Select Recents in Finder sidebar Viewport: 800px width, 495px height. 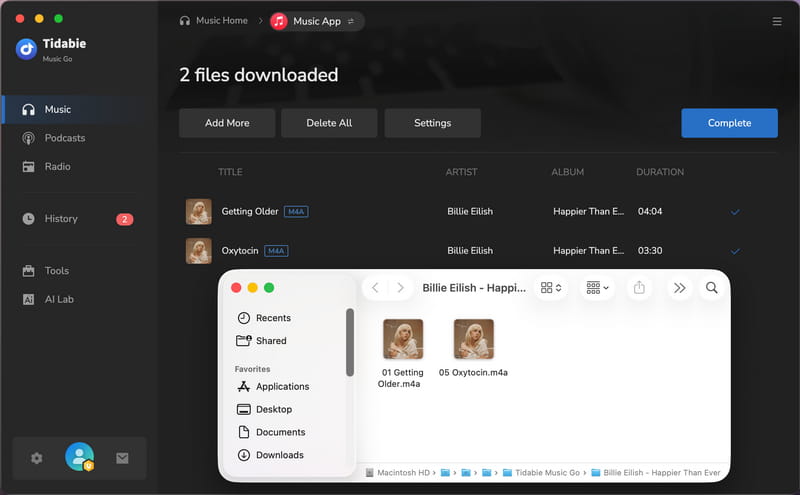click(264, 318)
